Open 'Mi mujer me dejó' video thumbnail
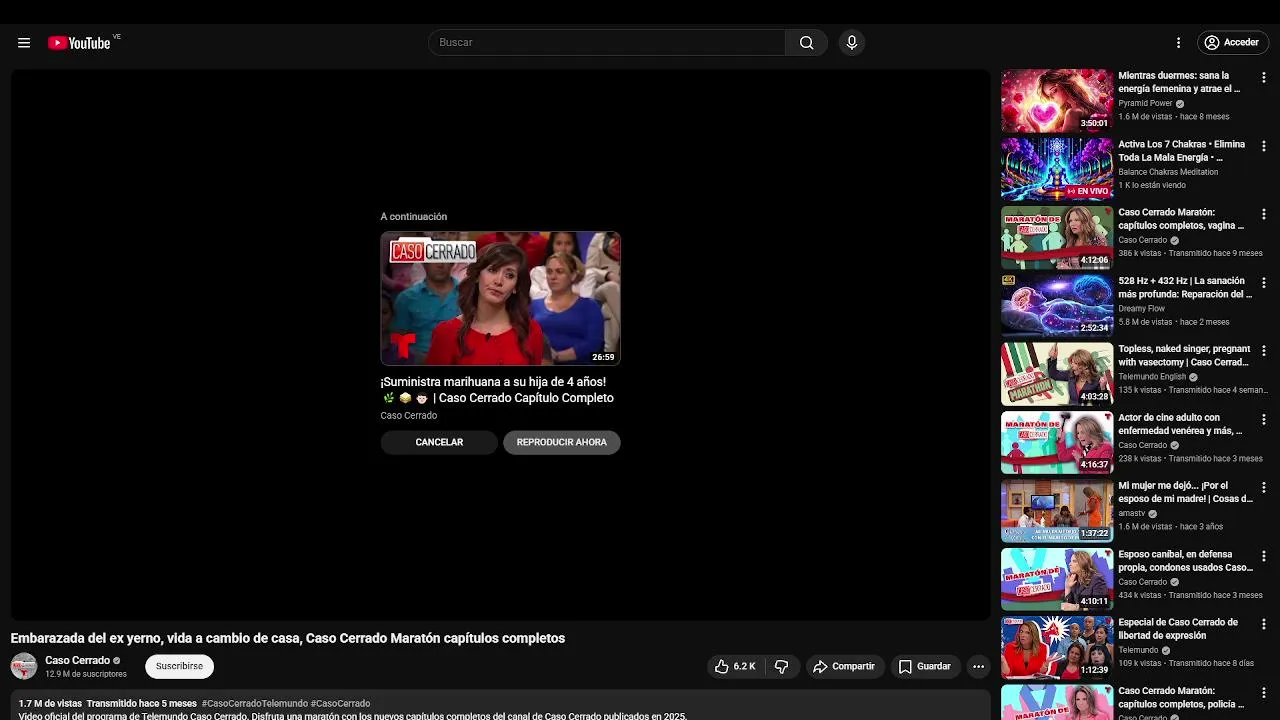This screenshot has width=1280, height=720. 1057,510
